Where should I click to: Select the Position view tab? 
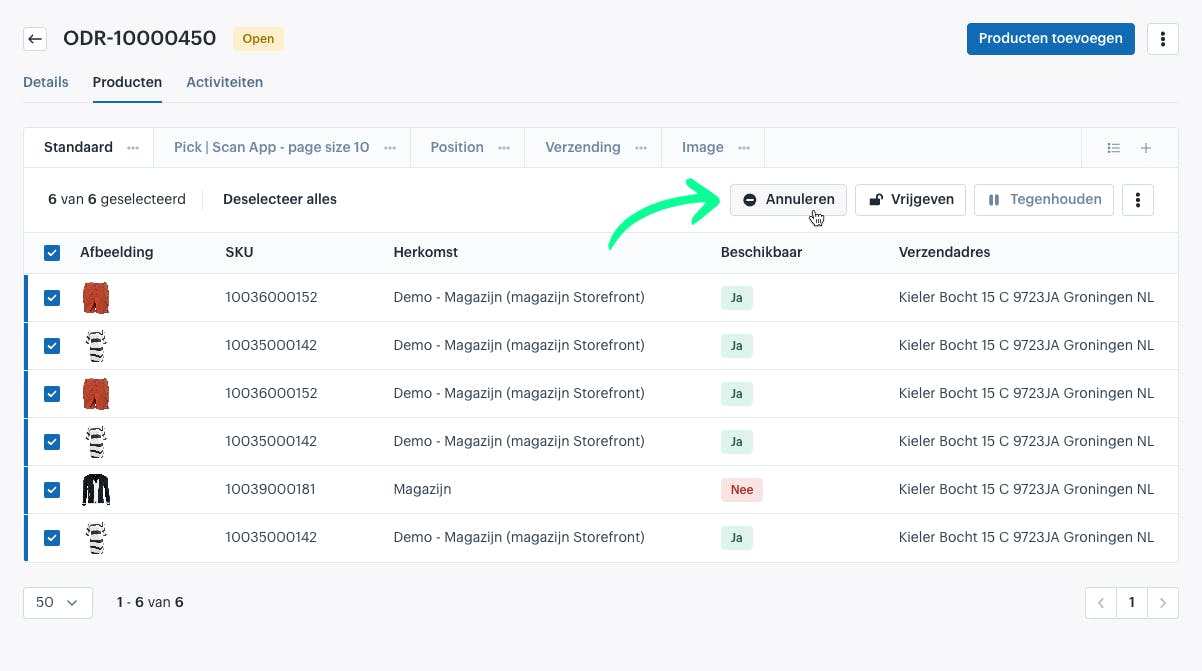(x=457, y=147)
